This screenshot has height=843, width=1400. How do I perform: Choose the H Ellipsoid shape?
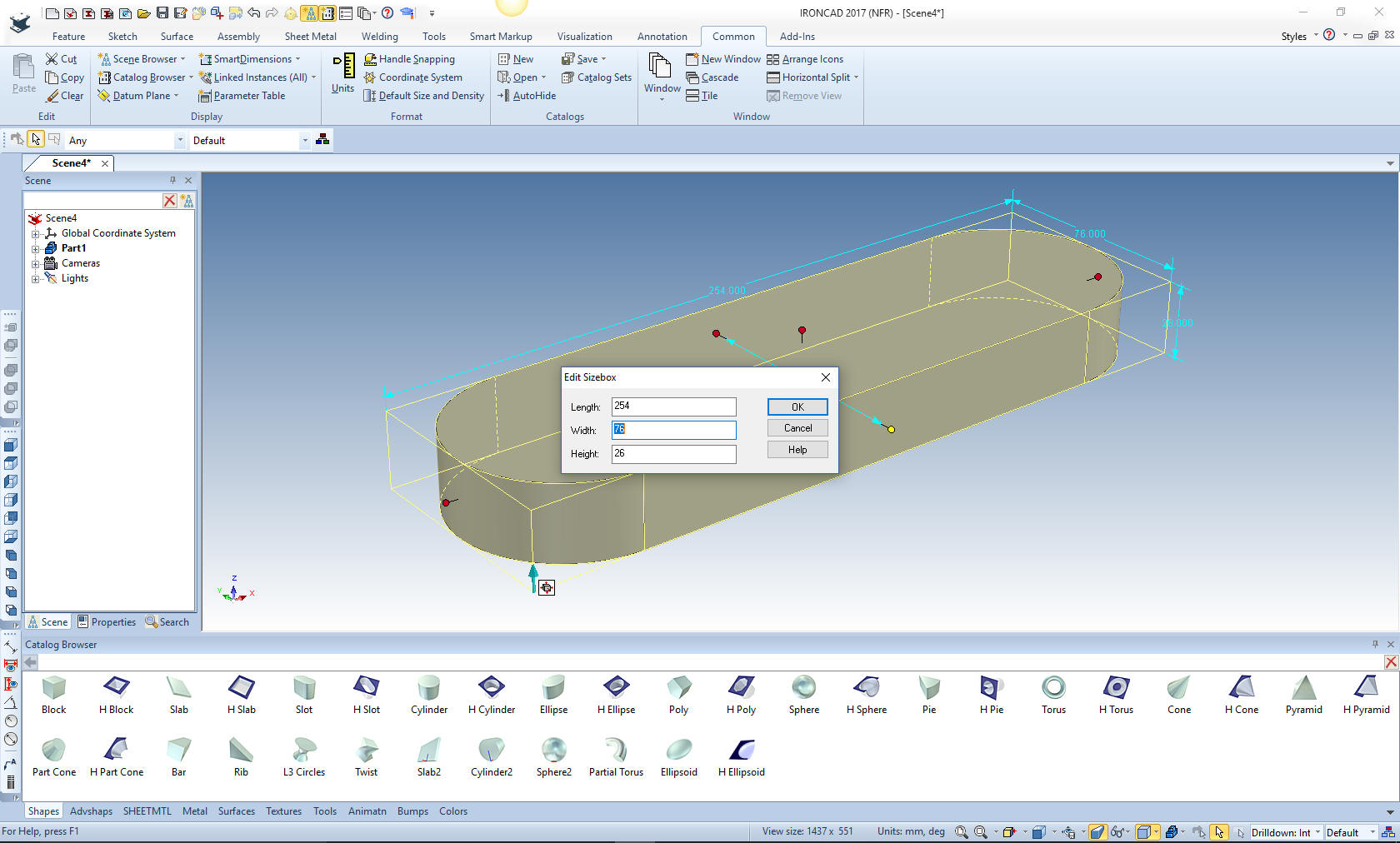(741, 757)
